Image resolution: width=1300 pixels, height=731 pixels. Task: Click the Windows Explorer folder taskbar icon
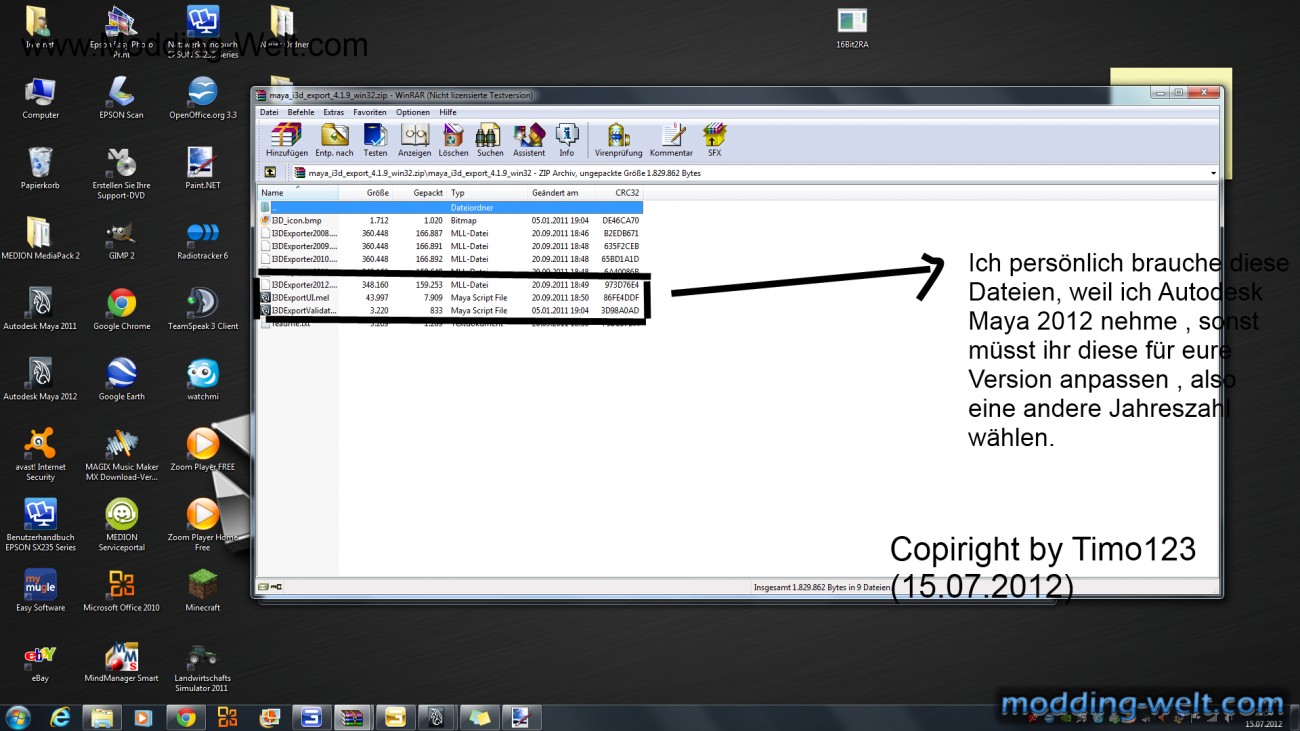tap(101, 717)
